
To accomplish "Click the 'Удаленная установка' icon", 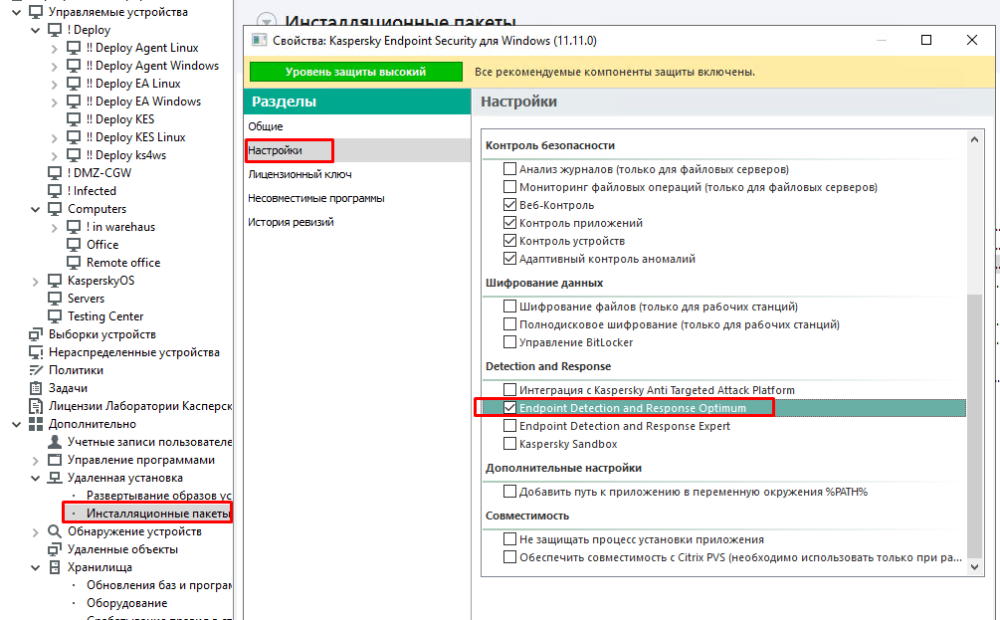I will [x=55, y=478].
